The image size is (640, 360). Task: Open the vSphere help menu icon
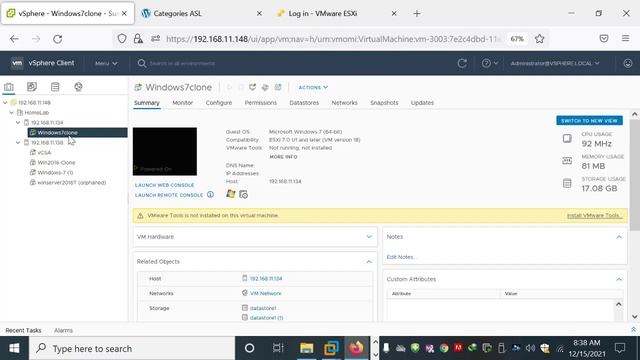[489, 63]
